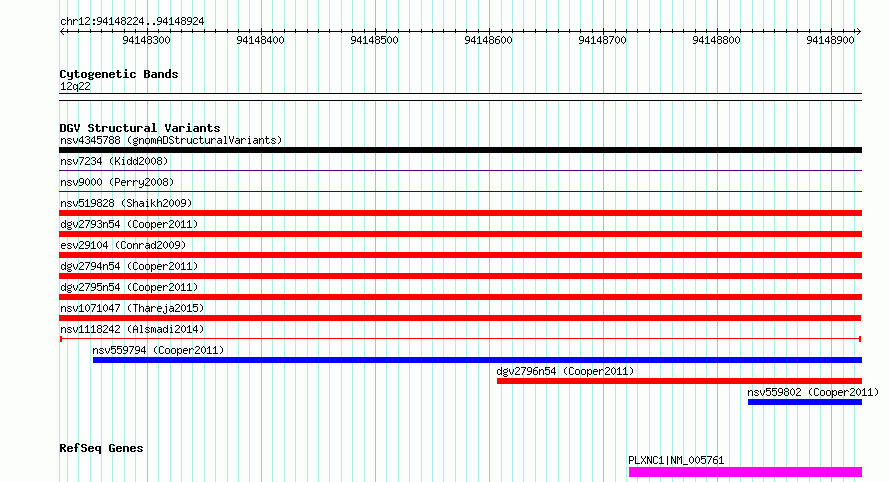Click the red bar under dgv2795n54

click(x=460, y=297)
